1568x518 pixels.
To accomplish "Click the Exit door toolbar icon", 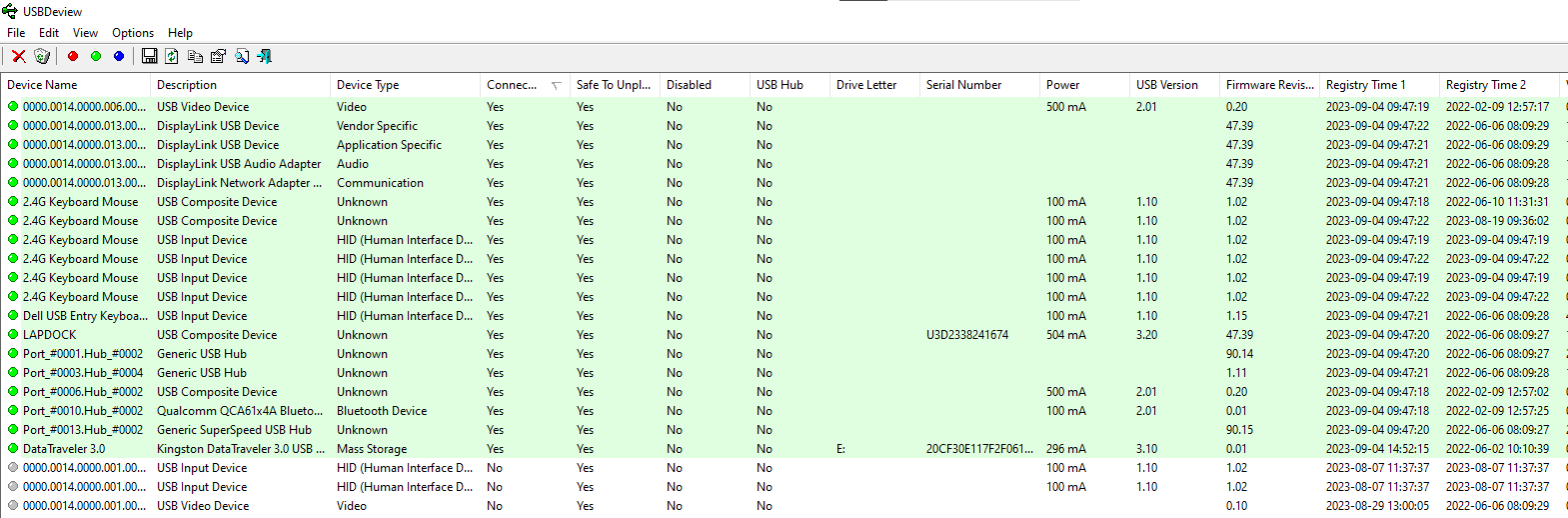I will [264, 56].
